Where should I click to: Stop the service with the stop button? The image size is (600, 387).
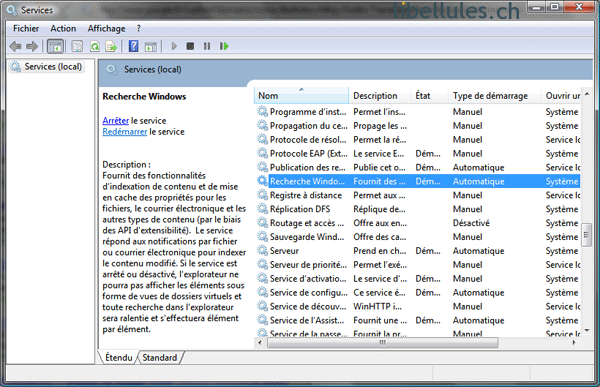pyautogui.click(x=190, y=46)
